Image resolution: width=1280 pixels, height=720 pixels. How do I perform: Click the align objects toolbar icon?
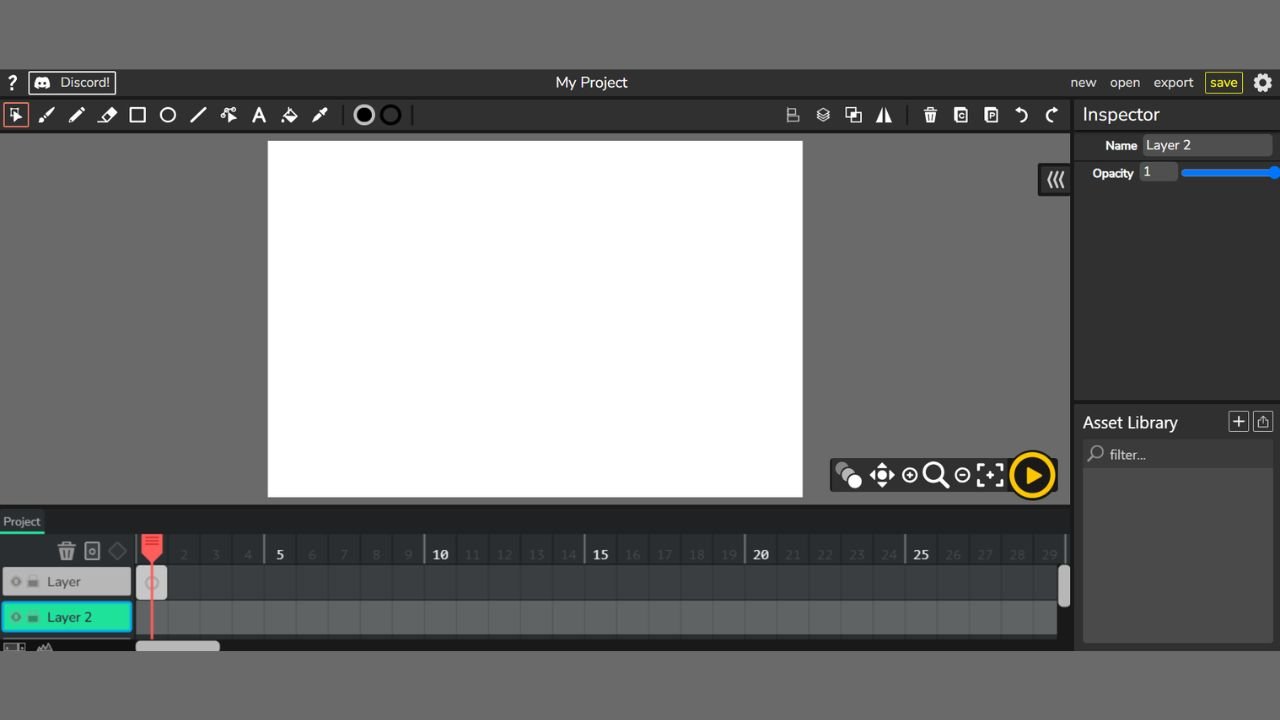[793, 115]
